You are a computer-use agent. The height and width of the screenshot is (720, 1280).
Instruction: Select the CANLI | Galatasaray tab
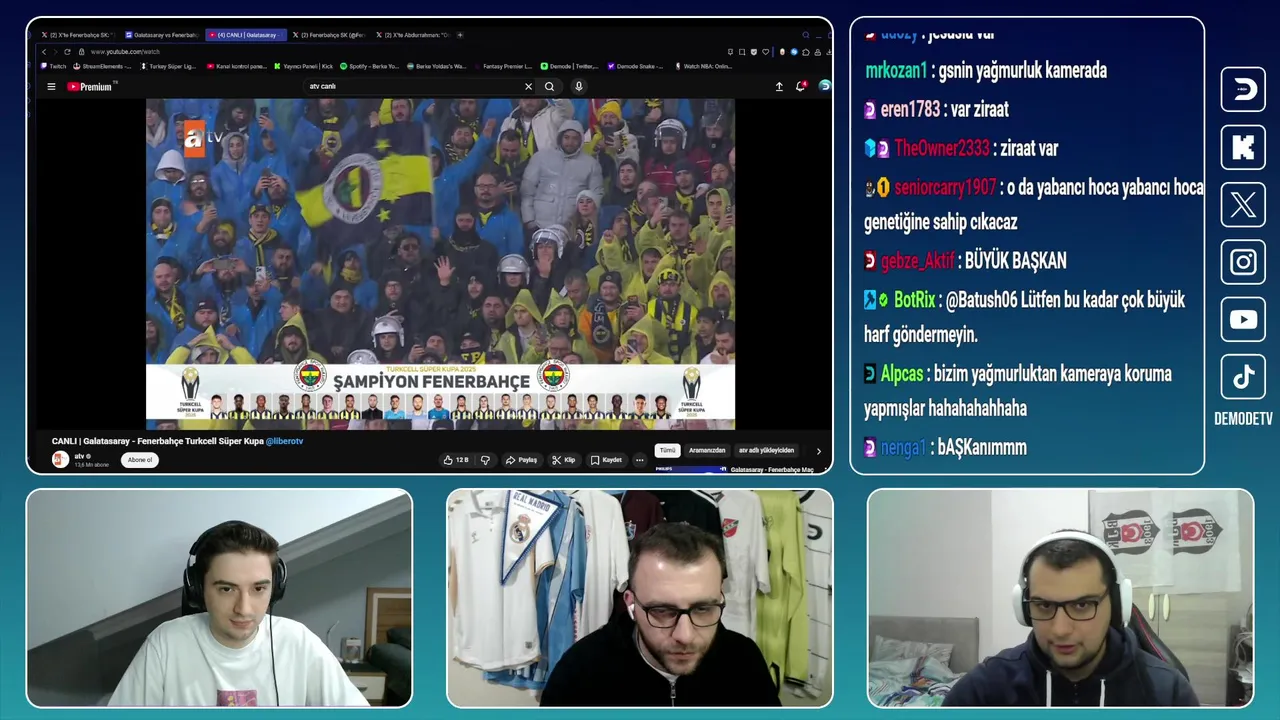[246, 35]
